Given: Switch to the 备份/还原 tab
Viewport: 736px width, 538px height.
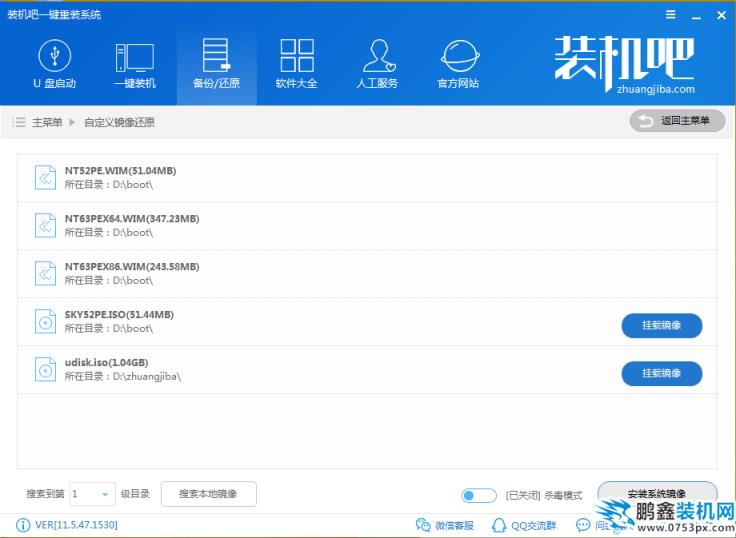Looking at the screenshot, I should coord(216,65).
